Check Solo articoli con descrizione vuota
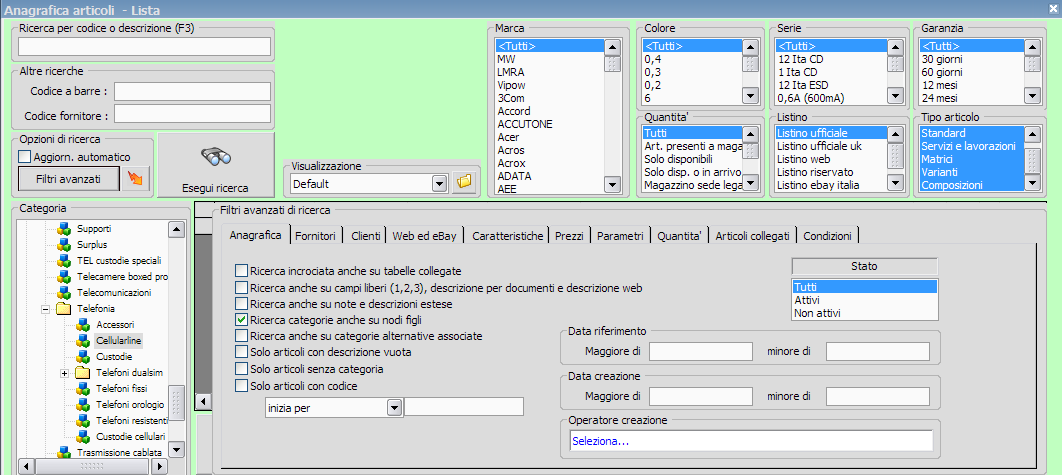 (x=241, y=352)
